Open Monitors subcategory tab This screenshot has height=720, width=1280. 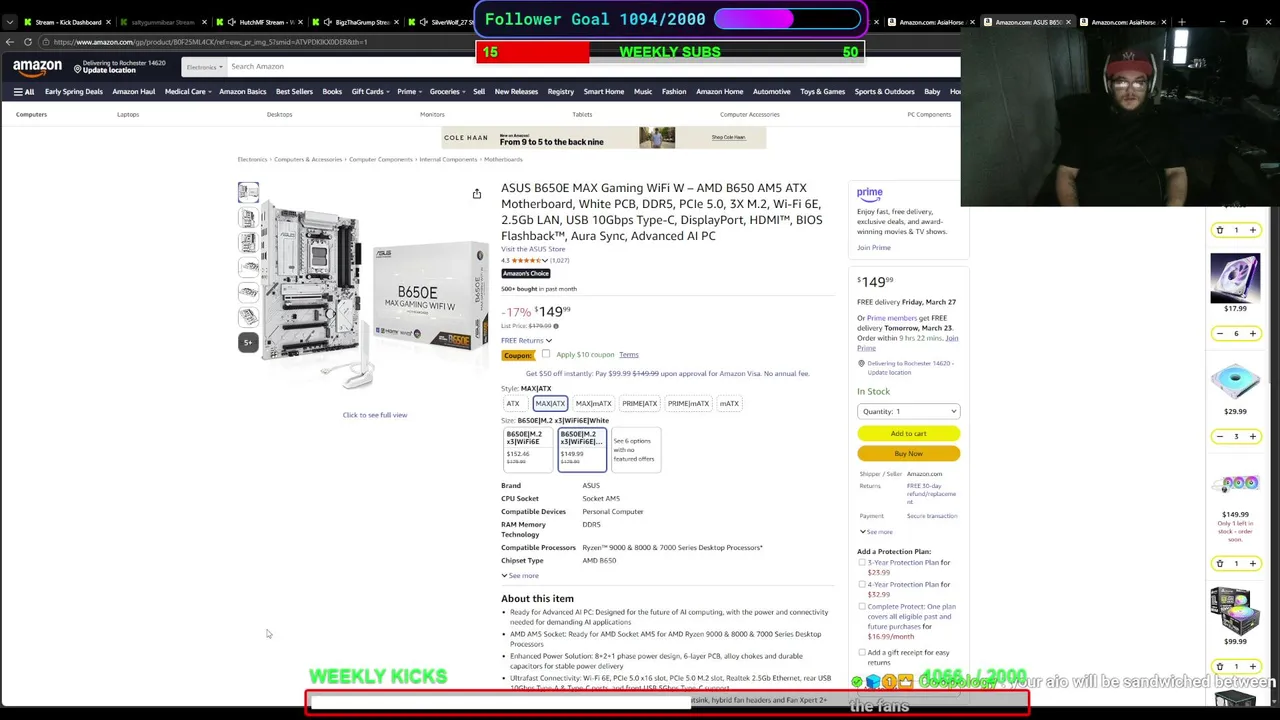tap(432, 115)
